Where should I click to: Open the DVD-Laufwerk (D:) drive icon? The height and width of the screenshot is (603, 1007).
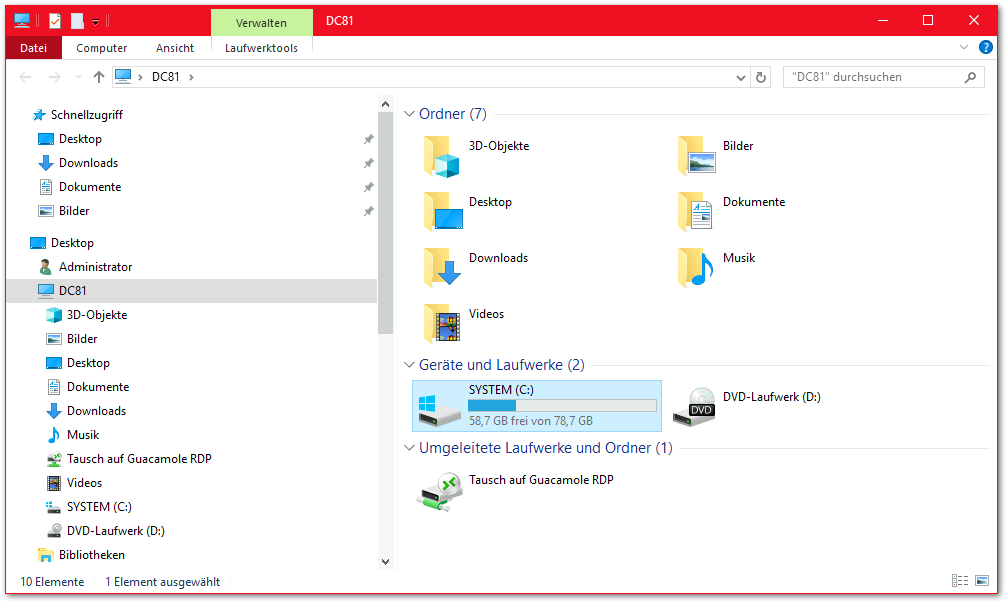pyautogui.click(x=694, y=405)
